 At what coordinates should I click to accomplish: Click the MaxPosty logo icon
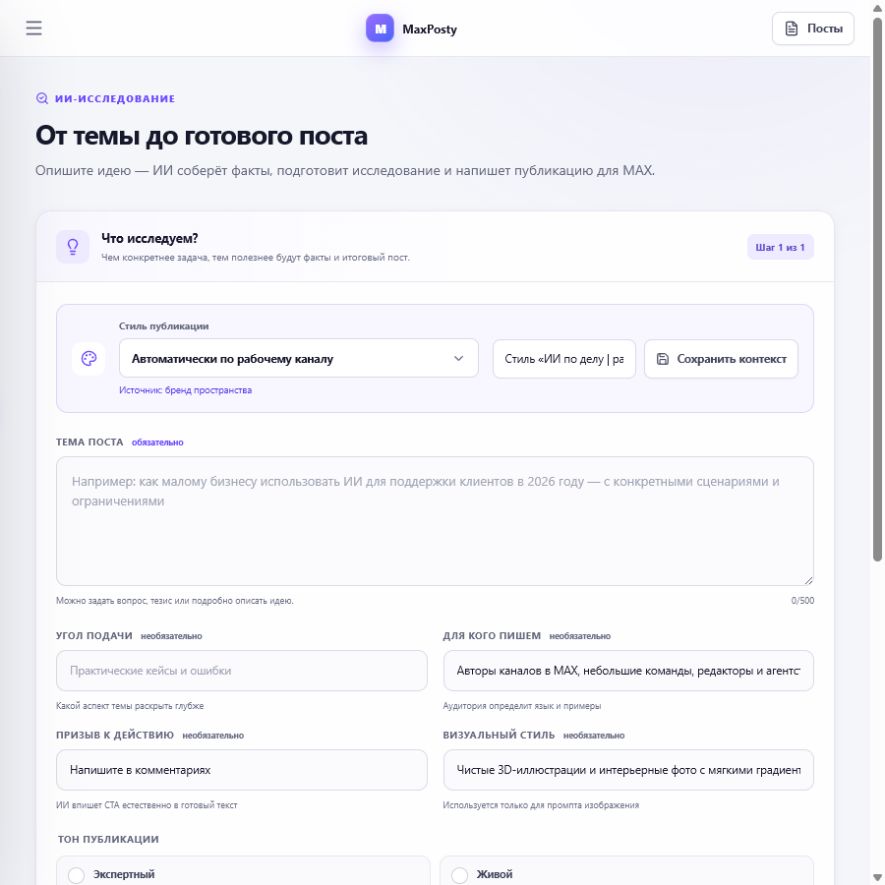[380, 28]
